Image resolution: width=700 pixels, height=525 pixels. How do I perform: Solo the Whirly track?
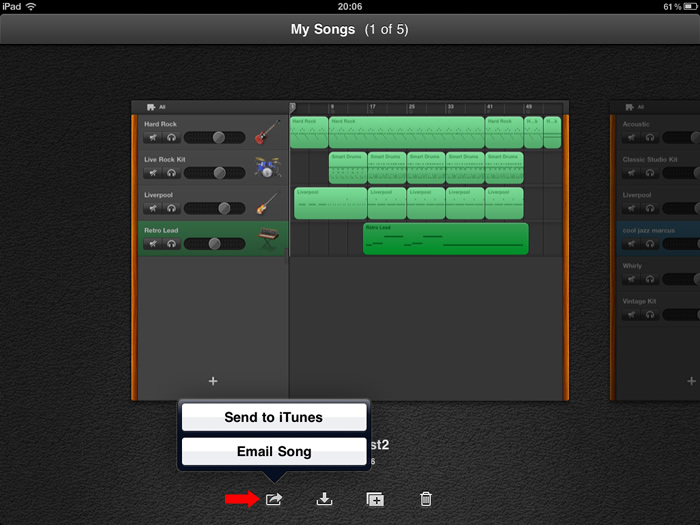coord(650,279)
